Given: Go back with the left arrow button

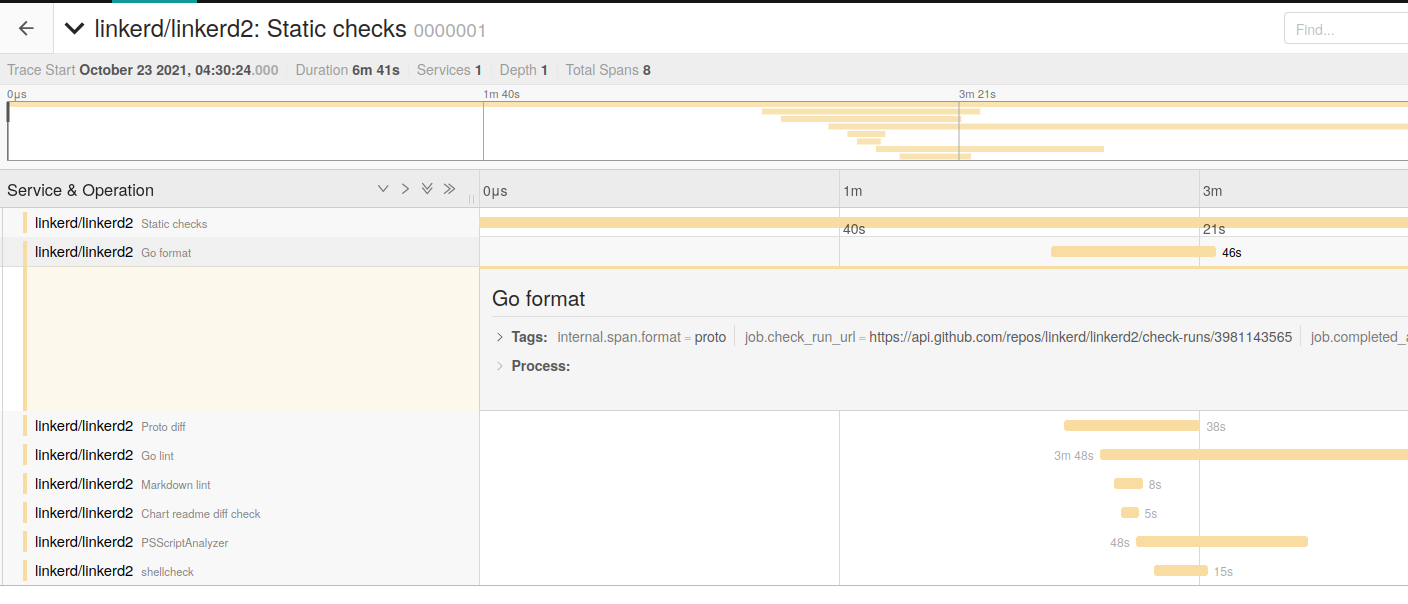Looking at the screenshot, I should (x=26, y=29).
